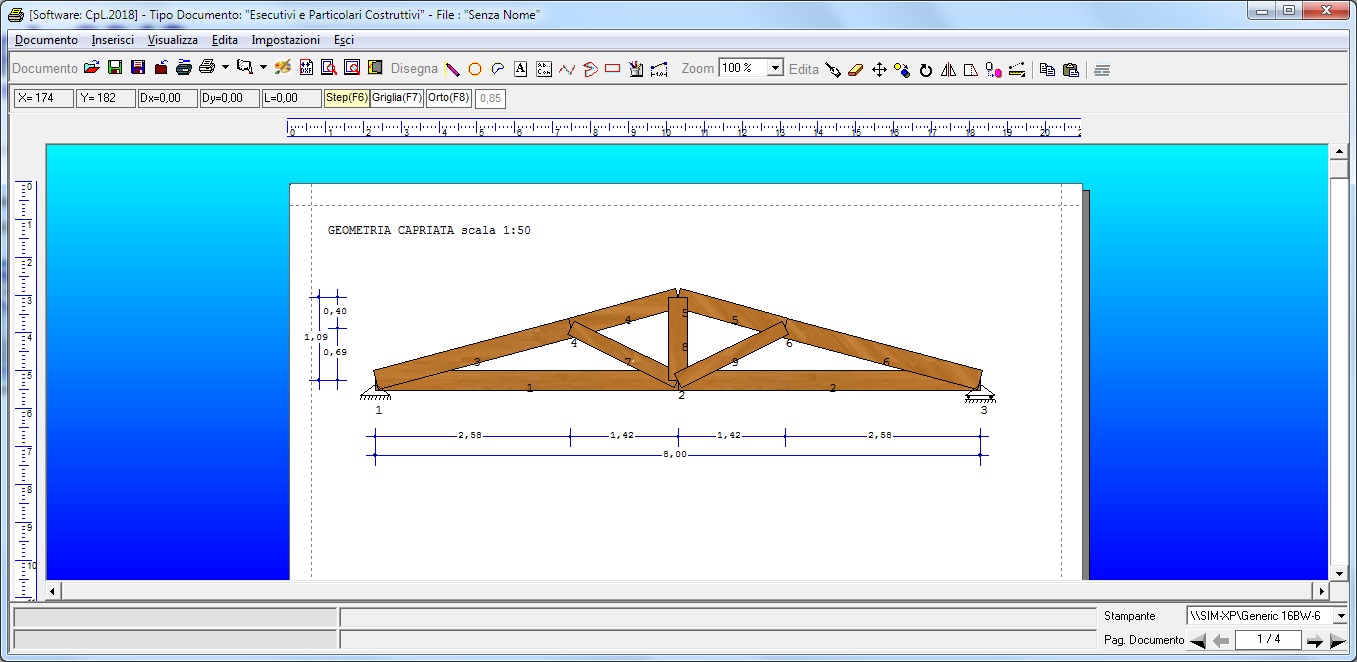Click the page preview magnifier icon
Screen dimensions: 1357x662
click(x=329, y=69)
